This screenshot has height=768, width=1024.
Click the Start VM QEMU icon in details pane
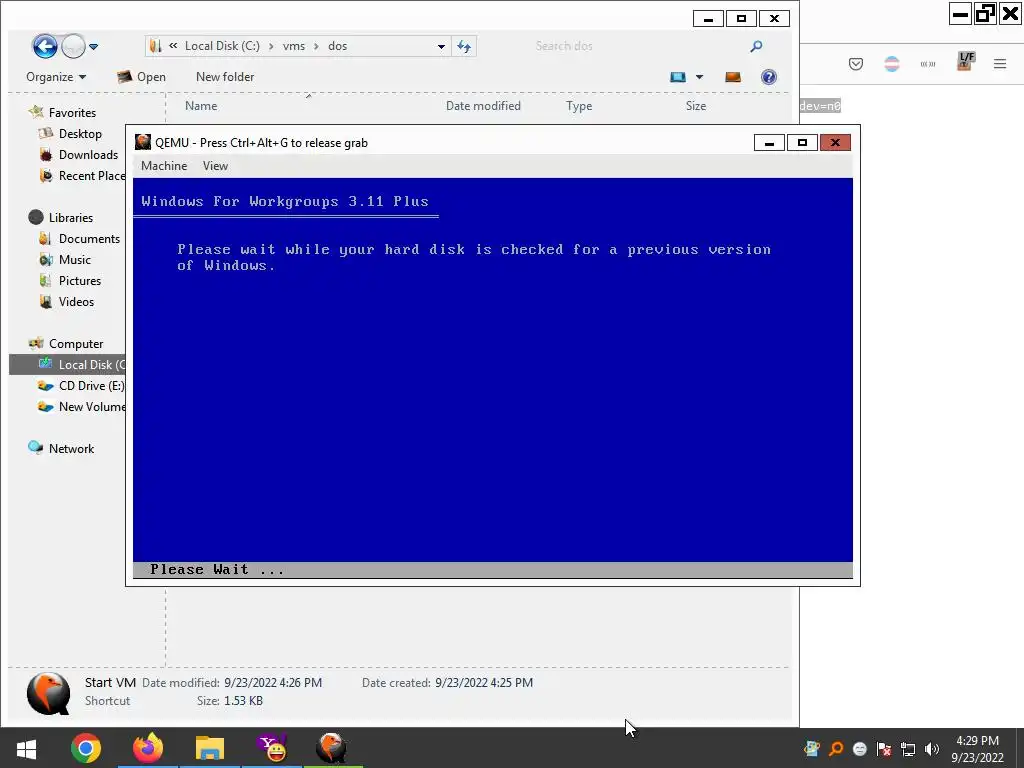coord(48,693)
